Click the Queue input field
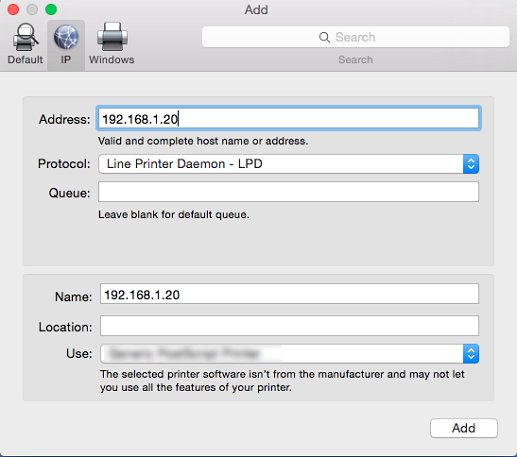The height and width of the screenshot is (457, 517). (288, 192)
